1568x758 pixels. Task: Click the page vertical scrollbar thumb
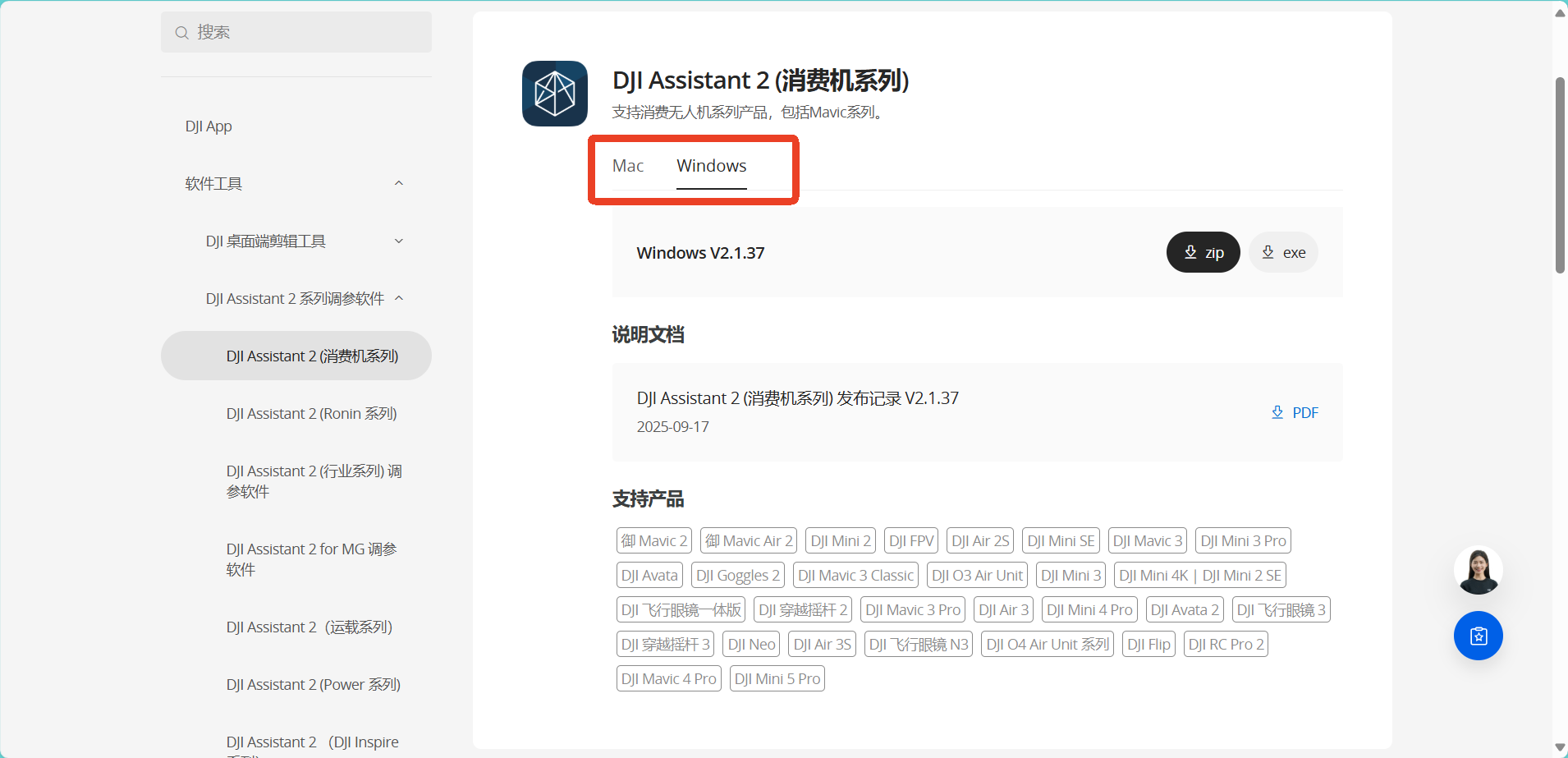click(1560, 175)
